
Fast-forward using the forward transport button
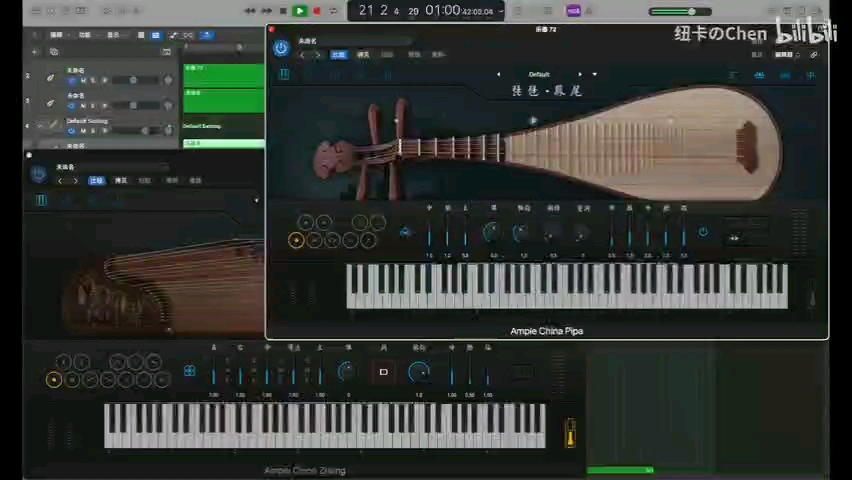(x=266, y=11)
